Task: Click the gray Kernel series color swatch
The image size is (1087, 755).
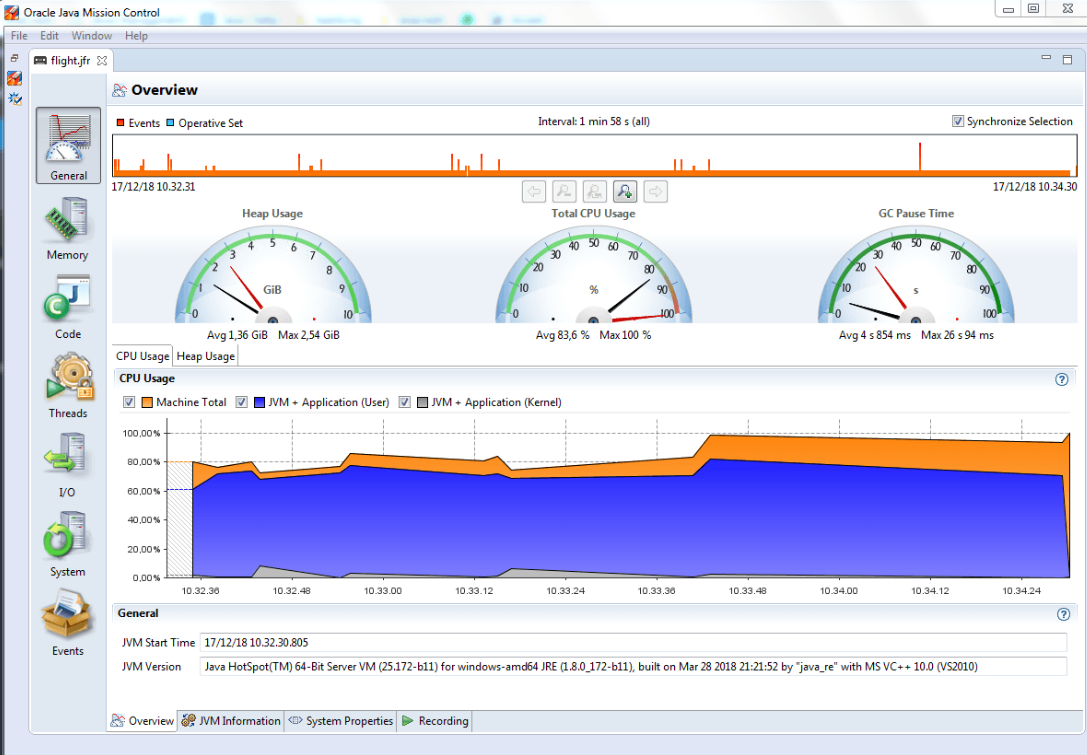Action: point(422,402)
